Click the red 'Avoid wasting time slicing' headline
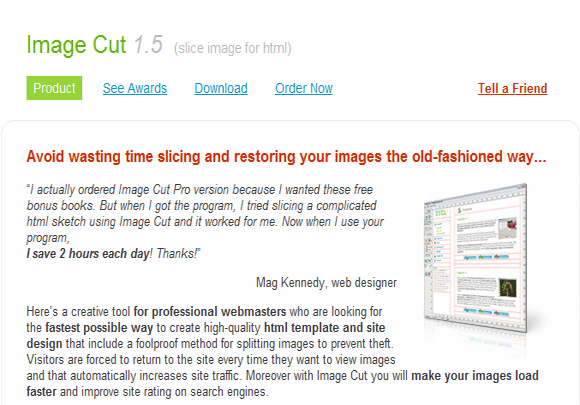 pos(286,156)
